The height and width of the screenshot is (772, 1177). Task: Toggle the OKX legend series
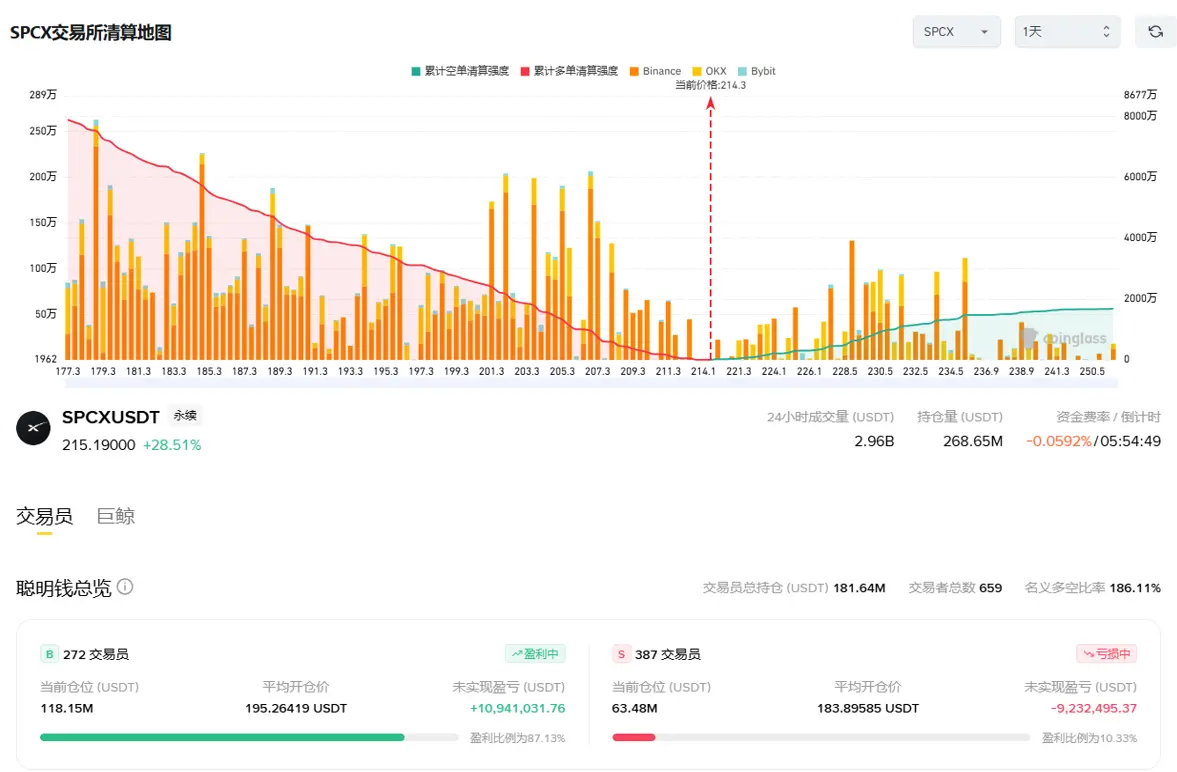pyautogui.click(x=709, y=71)
